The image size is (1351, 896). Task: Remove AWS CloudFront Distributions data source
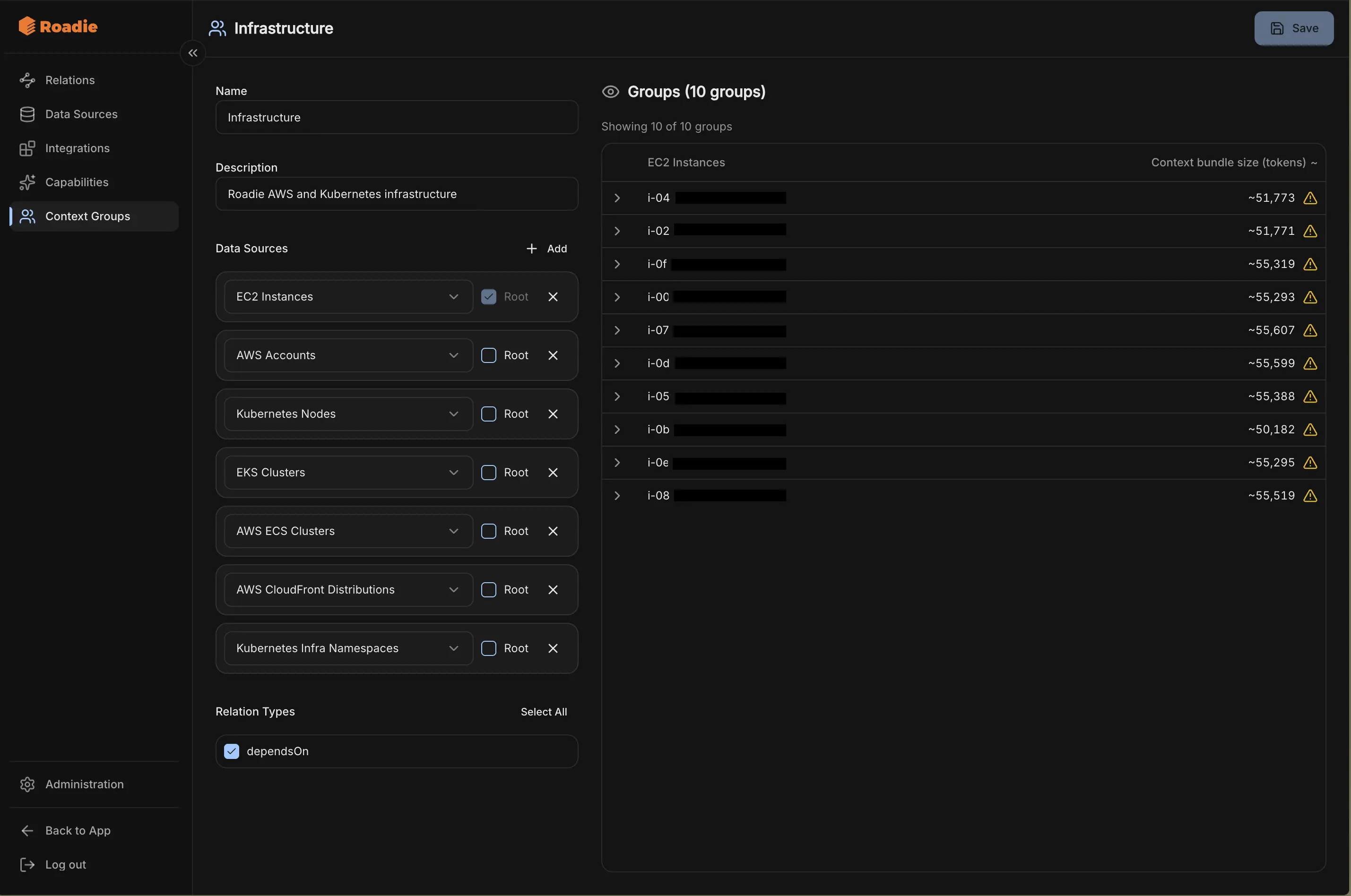[553, 590]
